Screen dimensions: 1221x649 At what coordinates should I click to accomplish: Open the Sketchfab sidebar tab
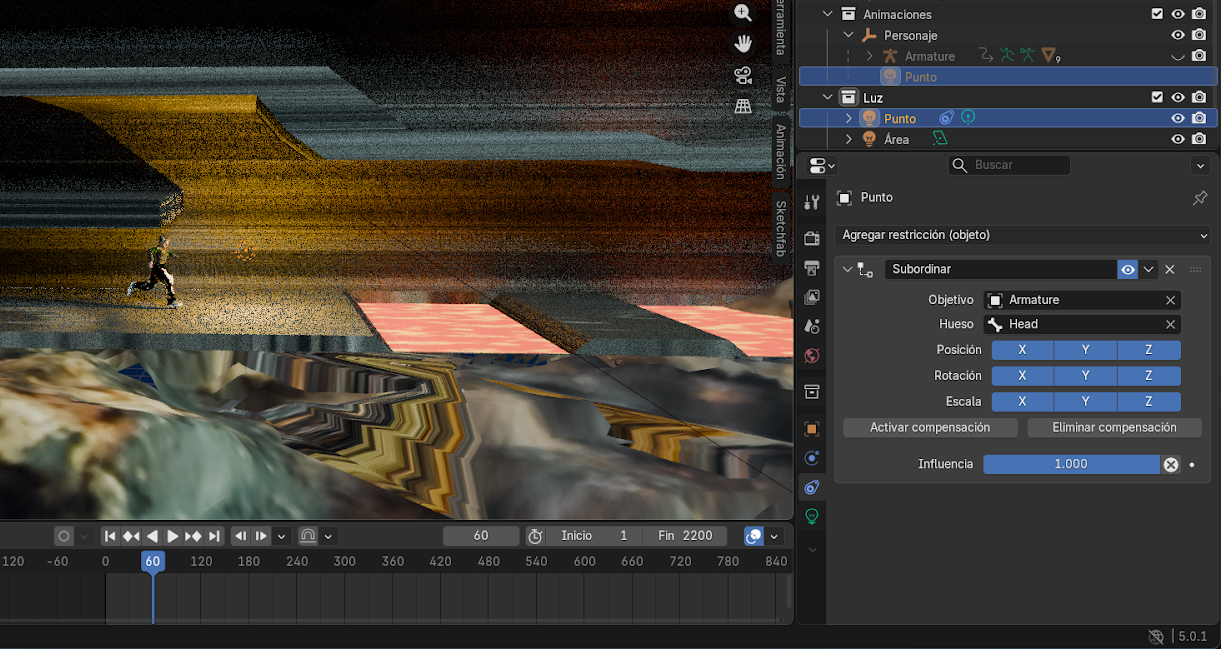(781, 228)
